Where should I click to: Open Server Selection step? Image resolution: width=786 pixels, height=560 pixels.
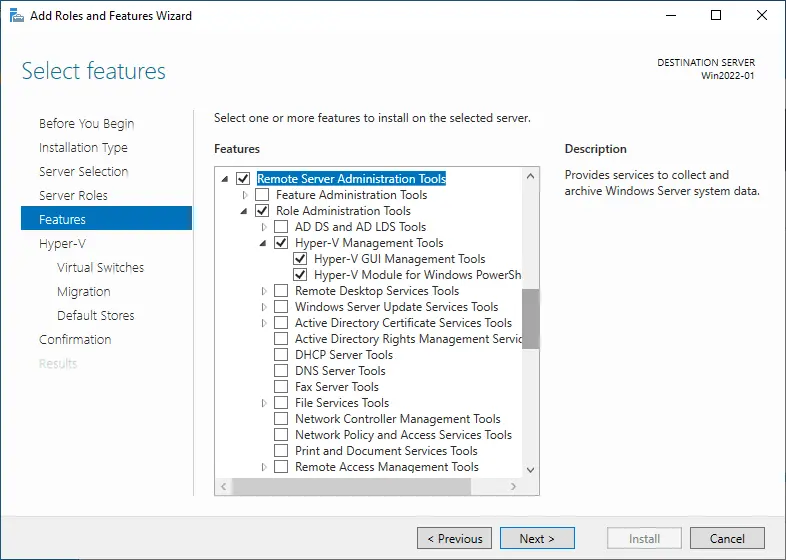pyautogui.click(x=84, y=171)
